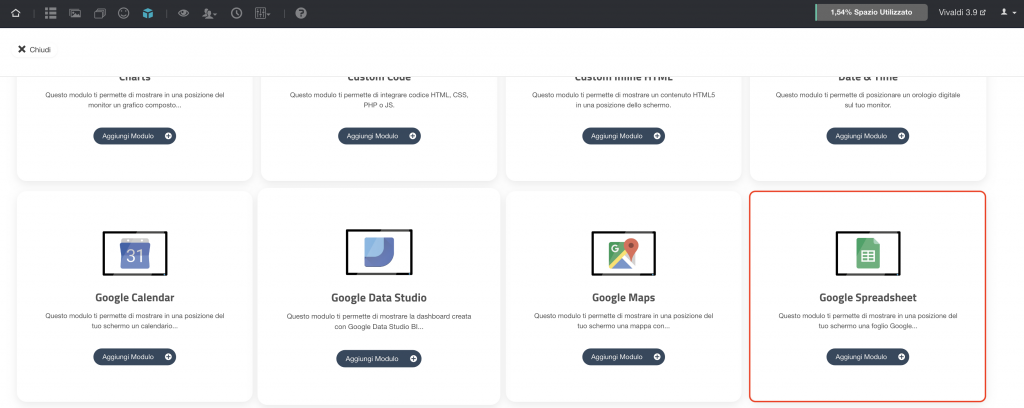This screenshot has height=408, width=1024.
Task: Click the smiley face icon in the top bar
Action: [123, 13]
